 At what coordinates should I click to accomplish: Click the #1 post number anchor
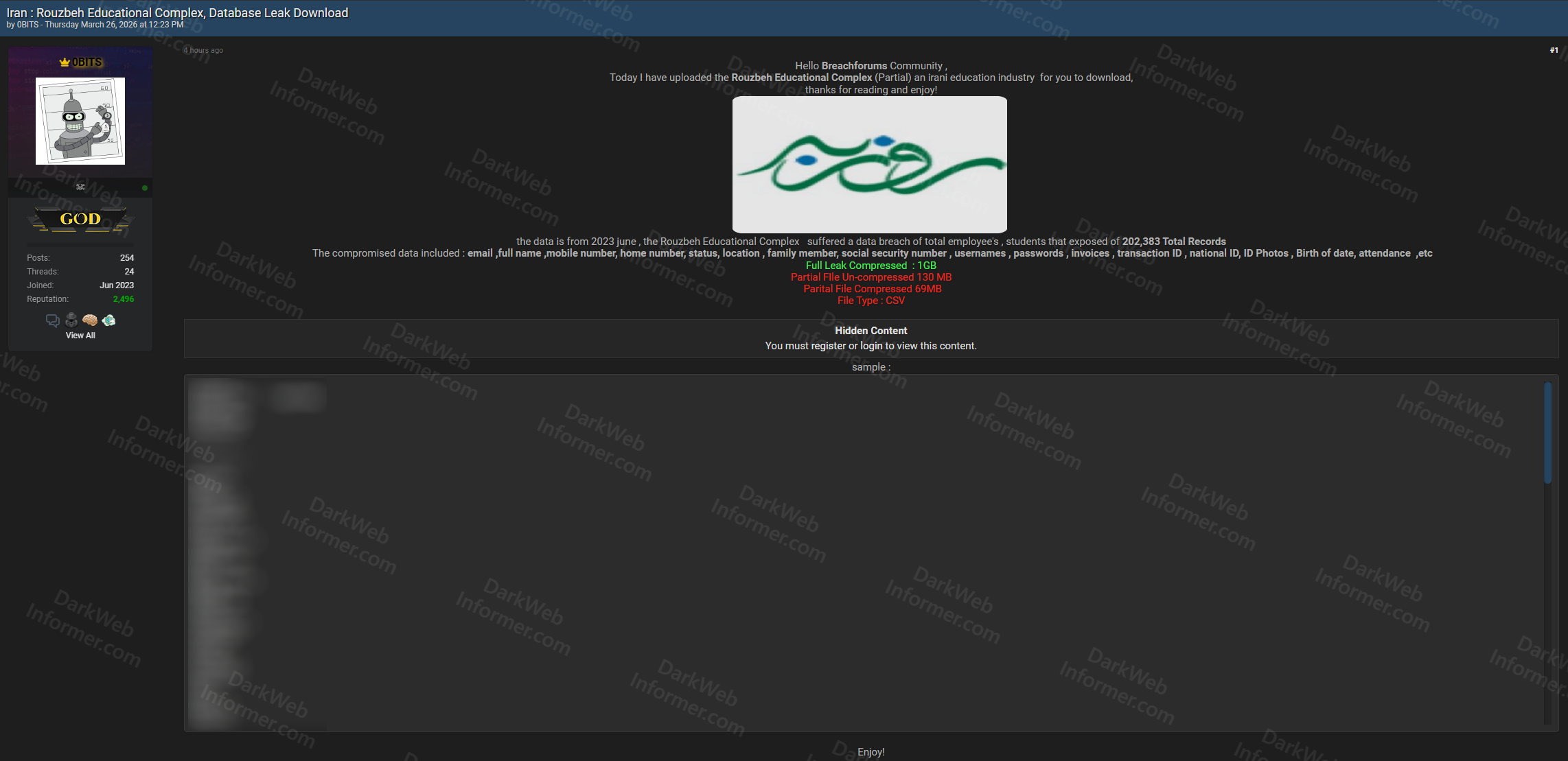1553,49
